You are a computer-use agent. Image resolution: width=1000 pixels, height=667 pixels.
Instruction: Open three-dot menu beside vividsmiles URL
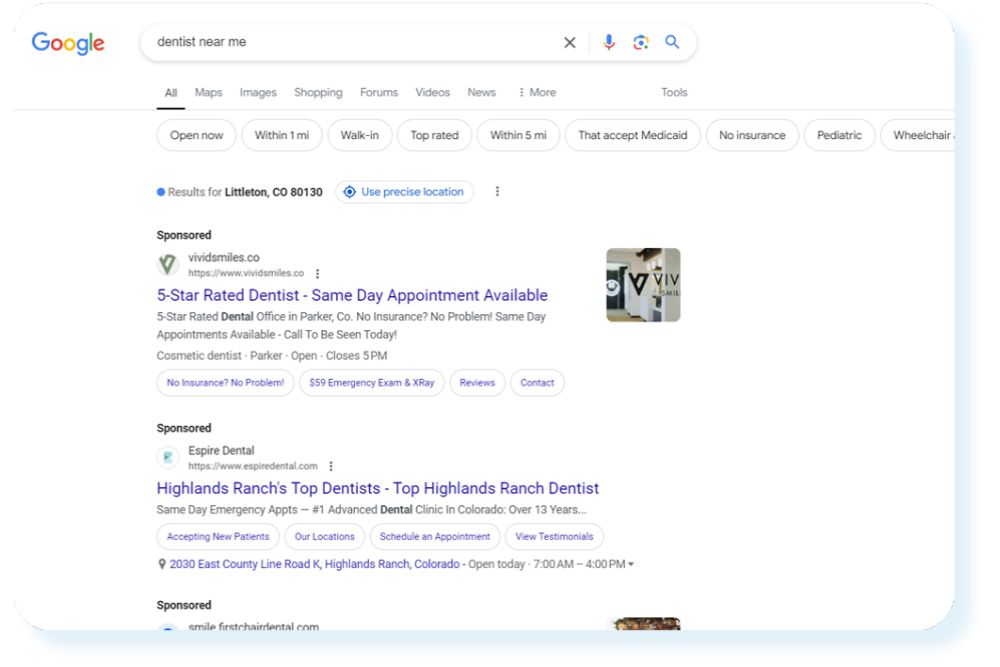(x=318, y=274)
